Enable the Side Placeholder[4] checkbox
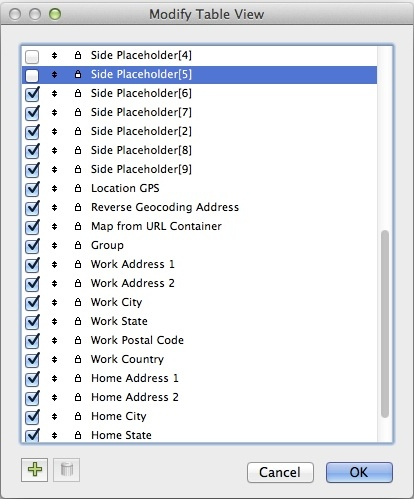The width and height of the screenshot is (414, 499). coord(32,56)
